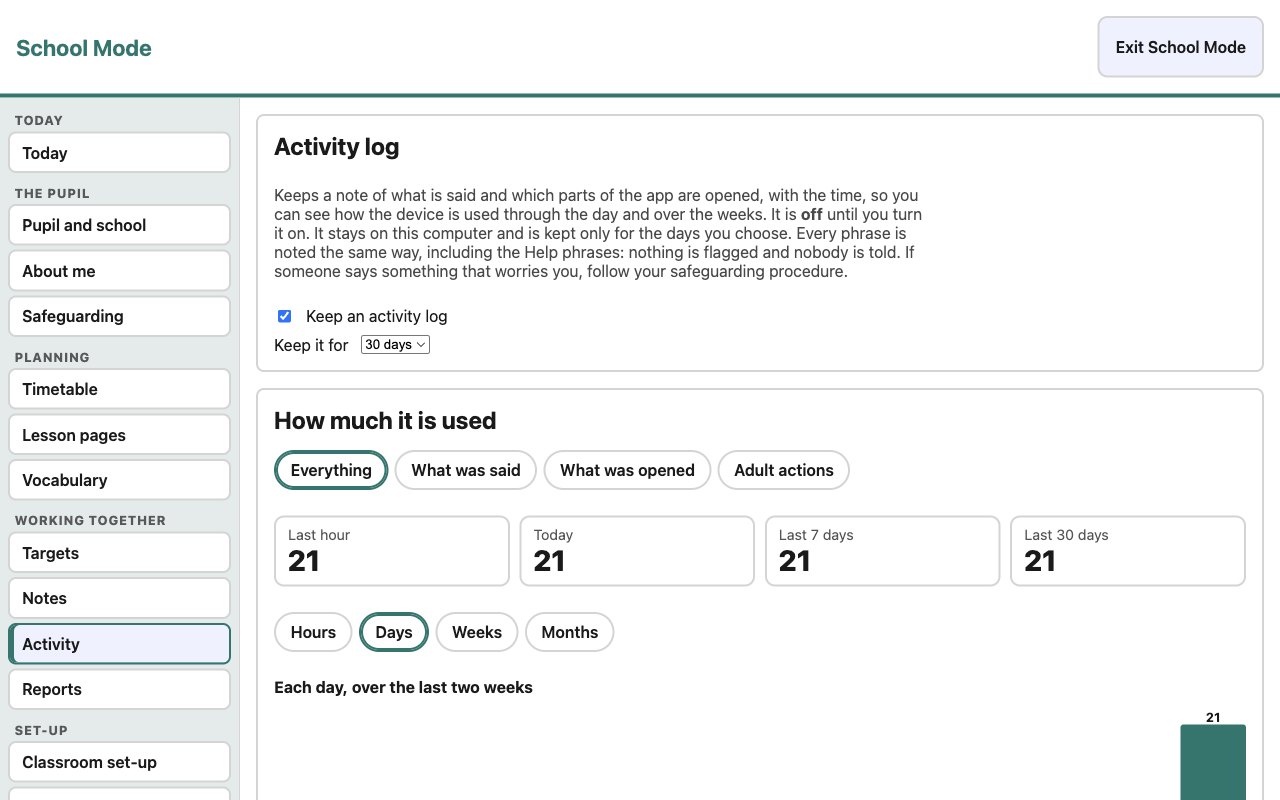The image size is (1280, 800).
Task: Click the Last 7 days card
Action: (882, 551)
